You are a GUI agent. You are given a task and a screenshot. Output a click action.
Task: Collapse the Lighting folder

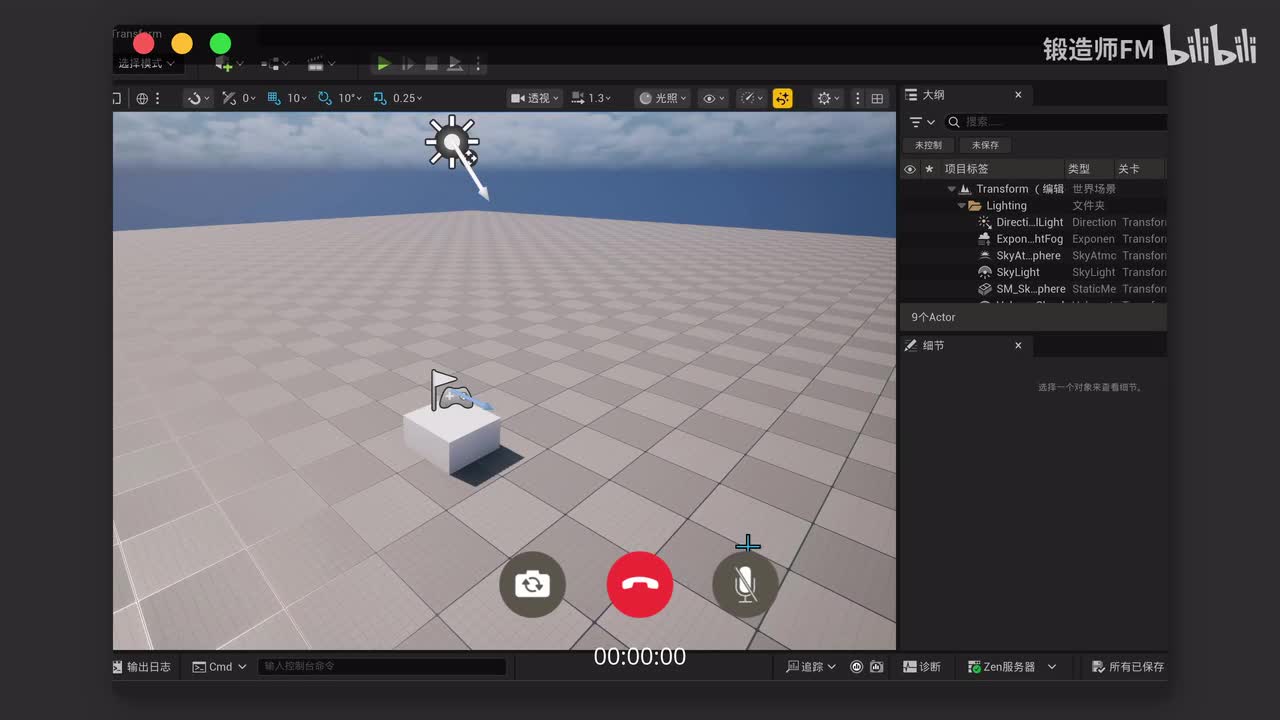(x=962, y=206)
